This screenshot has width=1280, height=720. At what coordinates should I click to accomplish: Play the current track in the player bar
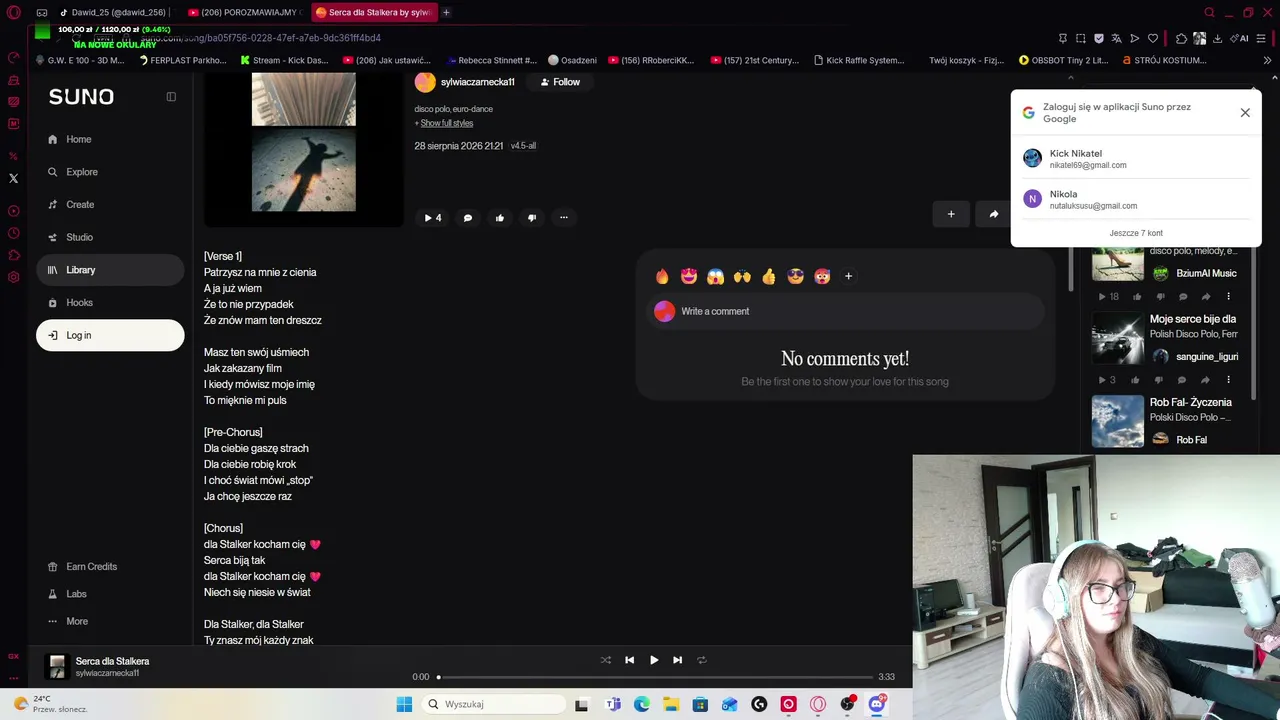coord(653,660)
